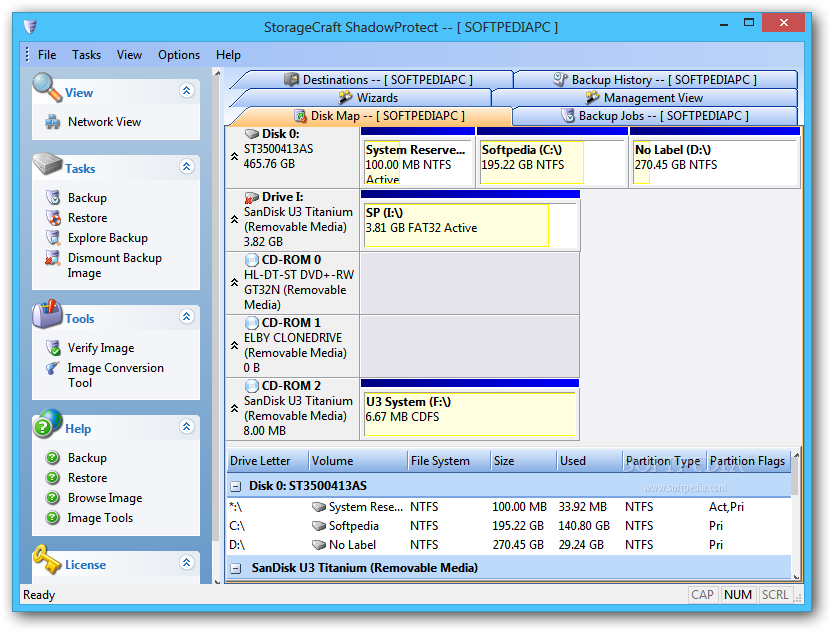Click the Softpedia volume icon in the table

[319, 526]
